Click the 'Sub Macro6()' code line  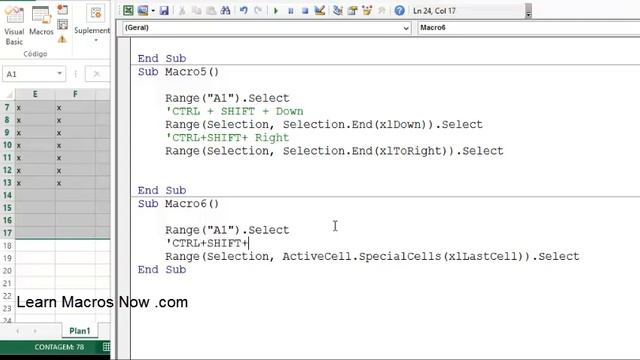[x=178, y=204]
